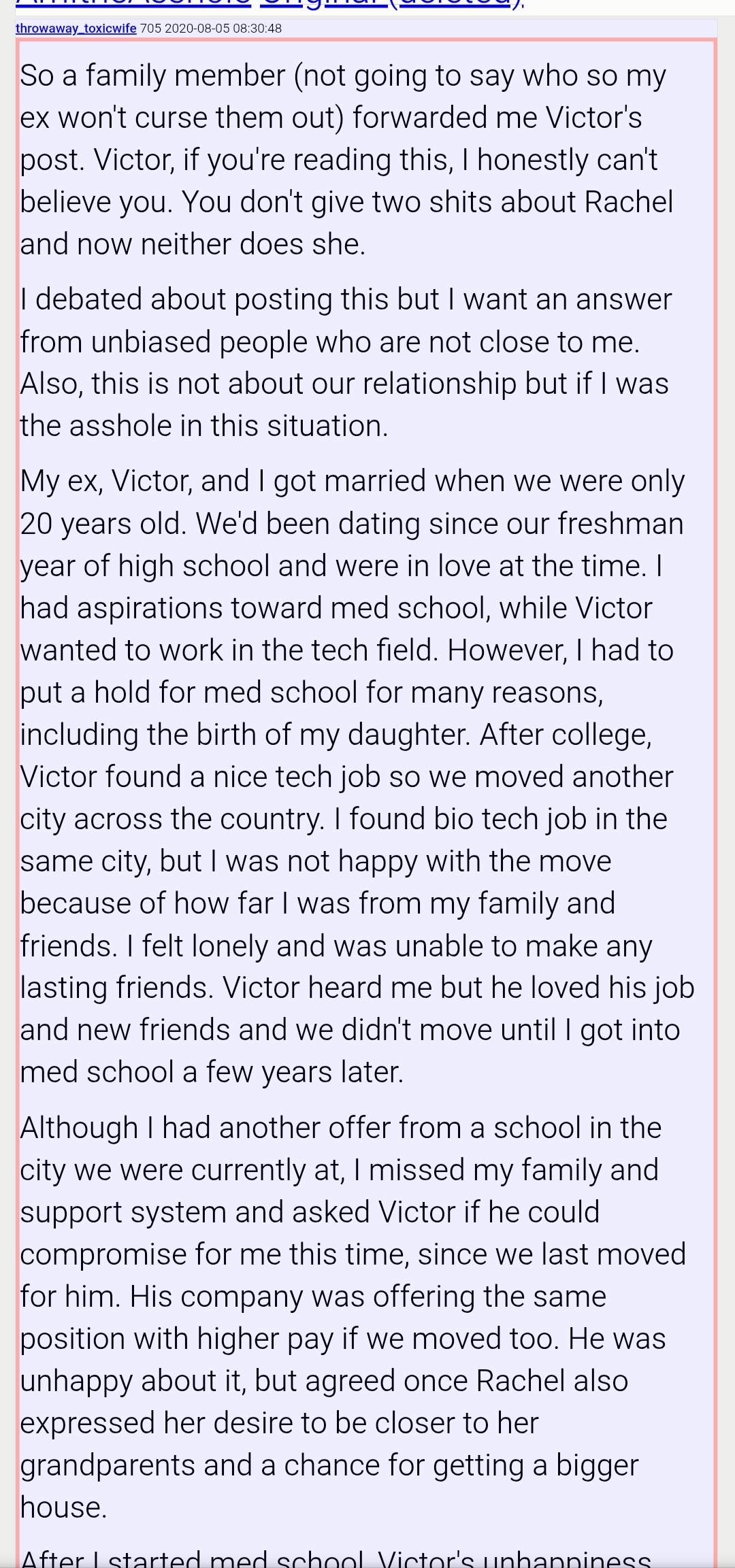Click the timestamp 2020-08-05 08:30:48
The image size is (735, 1568).
coord(223,29)
